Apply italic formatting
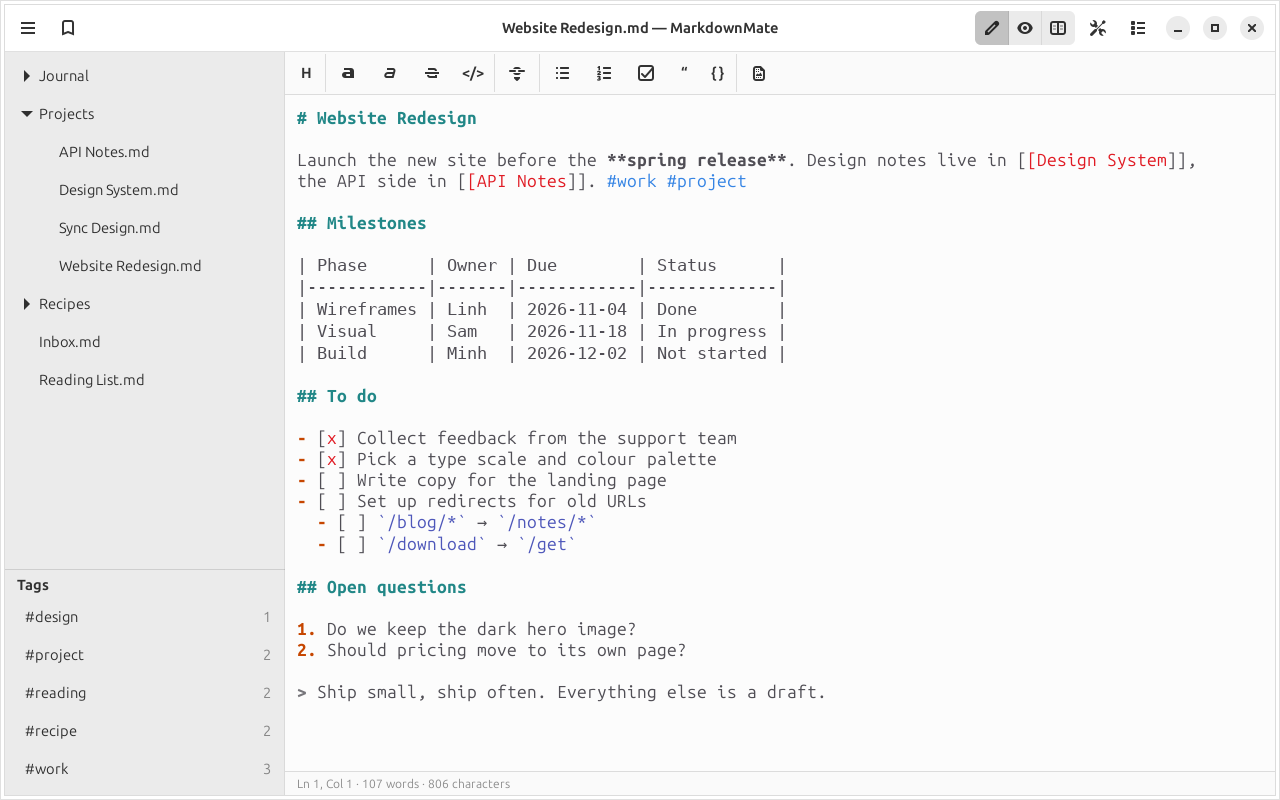Viewport: 1280px width, 800px height. point(390,73)
